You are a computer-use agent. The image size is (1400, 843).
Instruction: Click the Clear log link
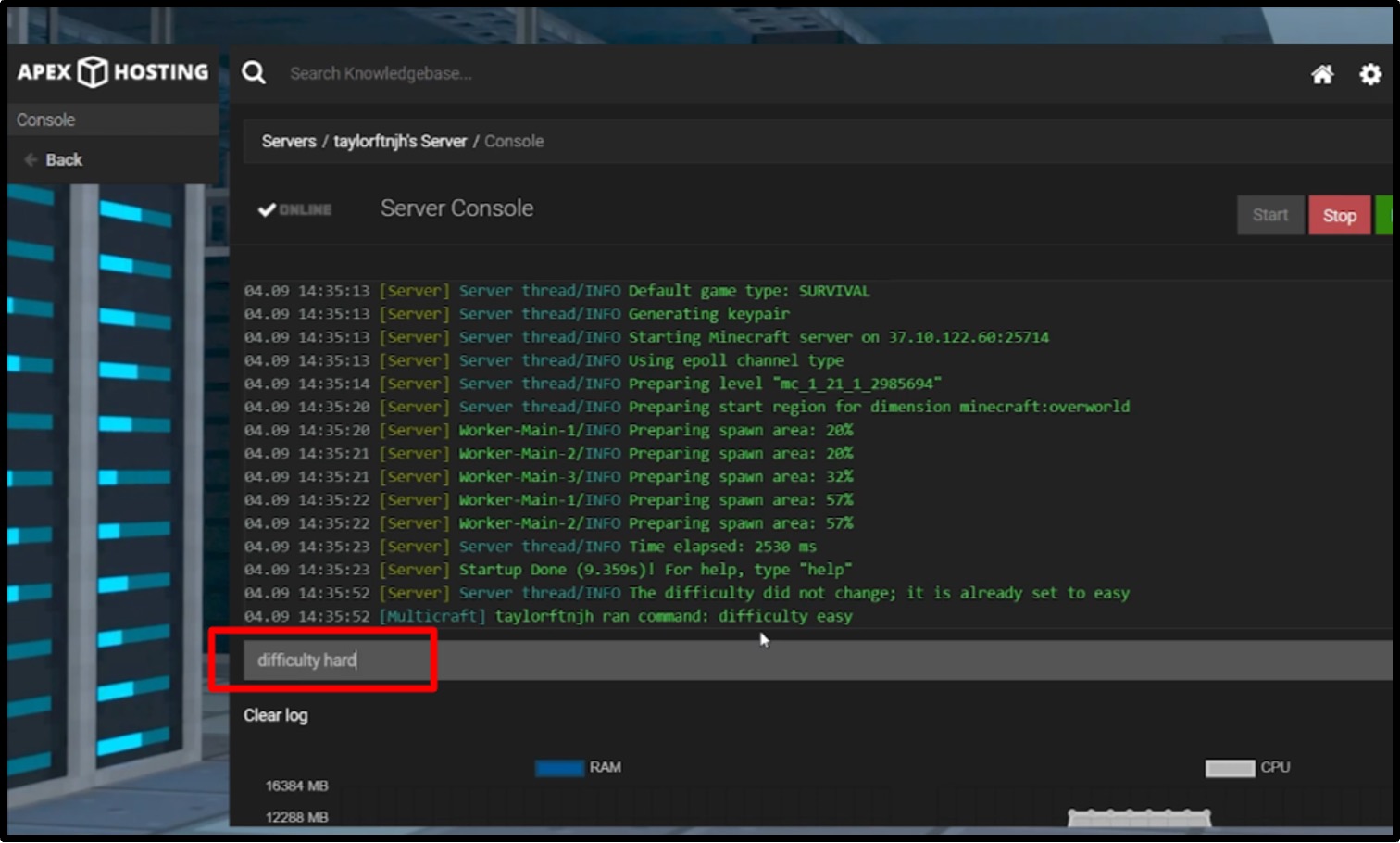point(275,715)
